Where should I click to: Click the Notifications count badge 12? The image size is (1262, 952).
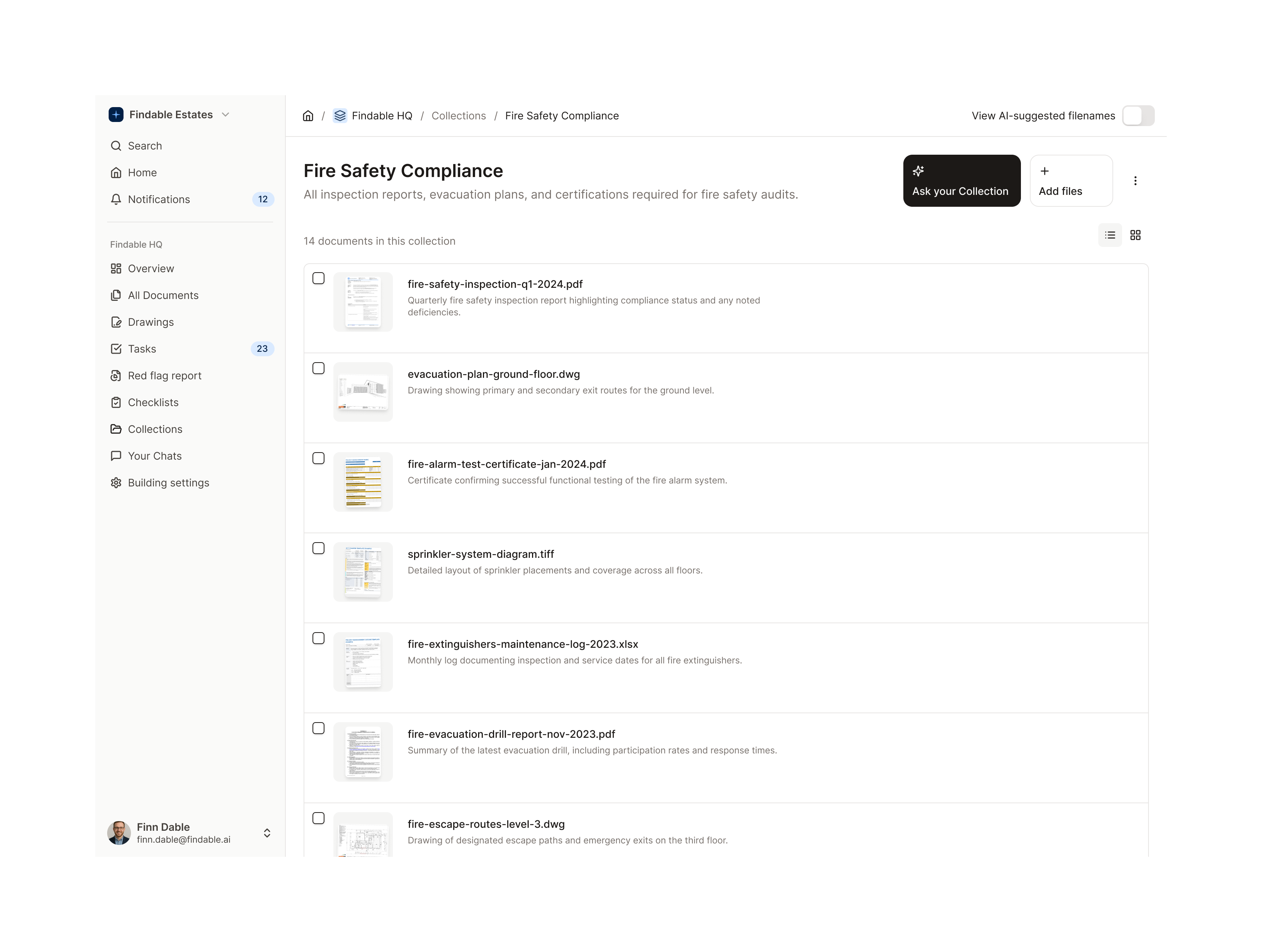tap(263, 200)
